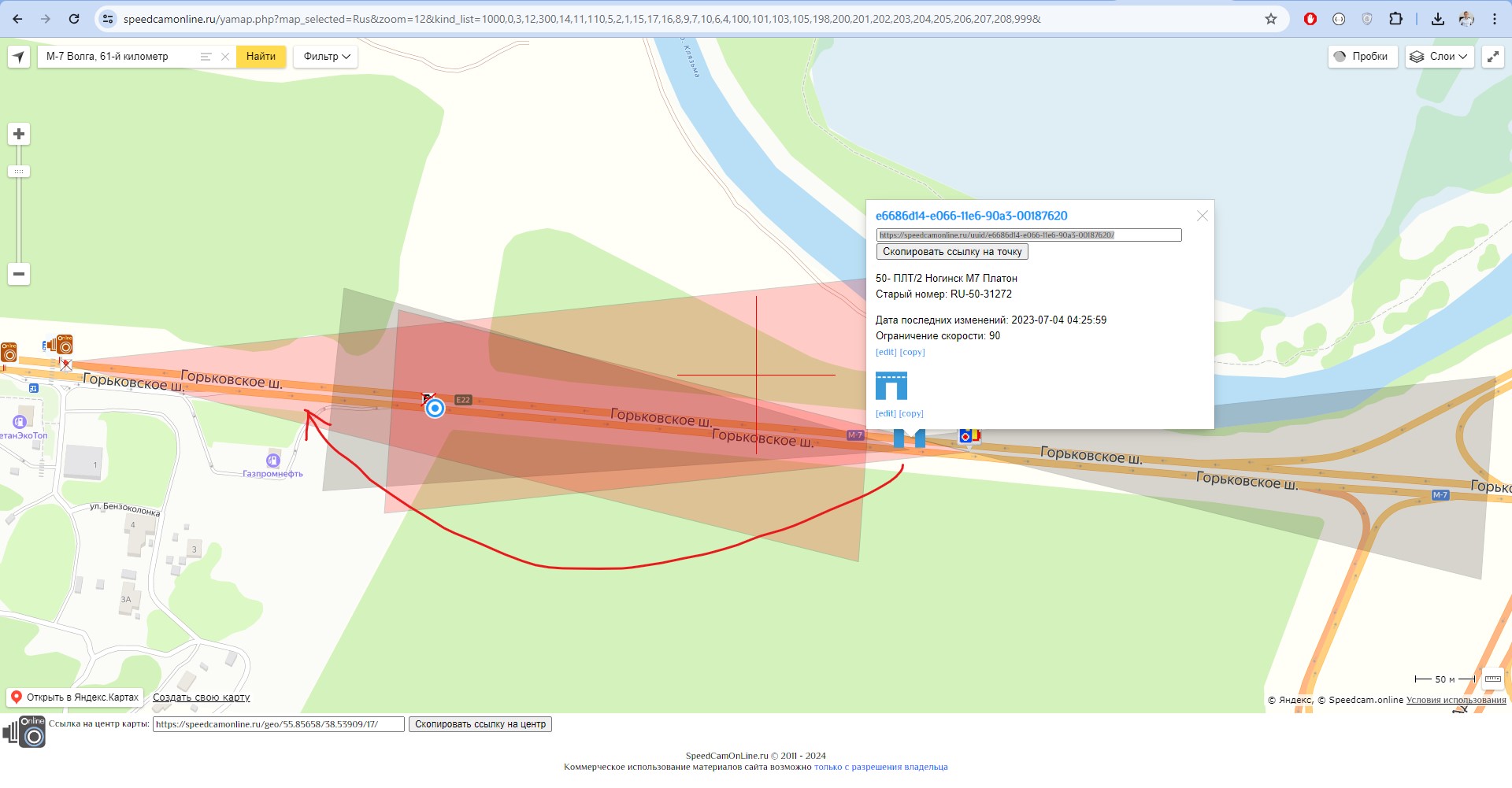Open the search options list icon
The image size is (1512, 788).
[206, 57]
